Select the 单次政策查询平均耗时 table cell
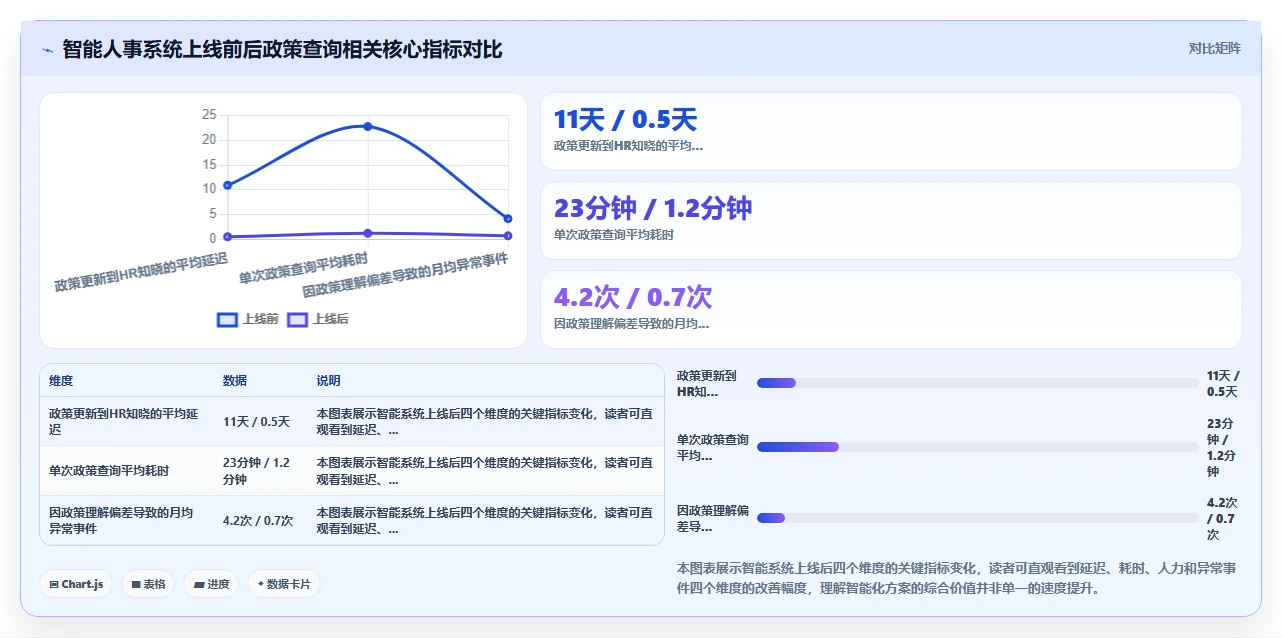This screenshot has width=1282, height=638. point(127,471)
